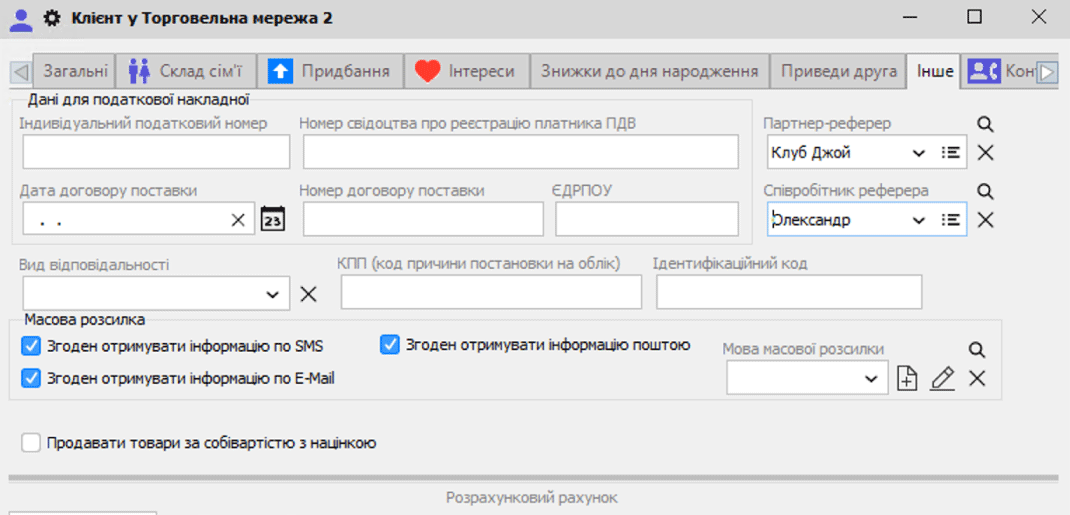Edit Мова масової розсилки with pencil icon
1070x515 pixels.
[942, 378]
